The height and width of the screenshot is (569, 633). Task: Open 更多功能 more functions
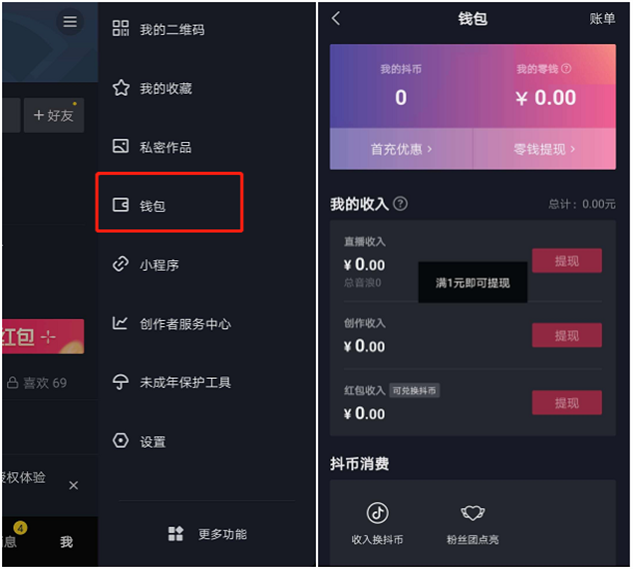tap(207, 534)
